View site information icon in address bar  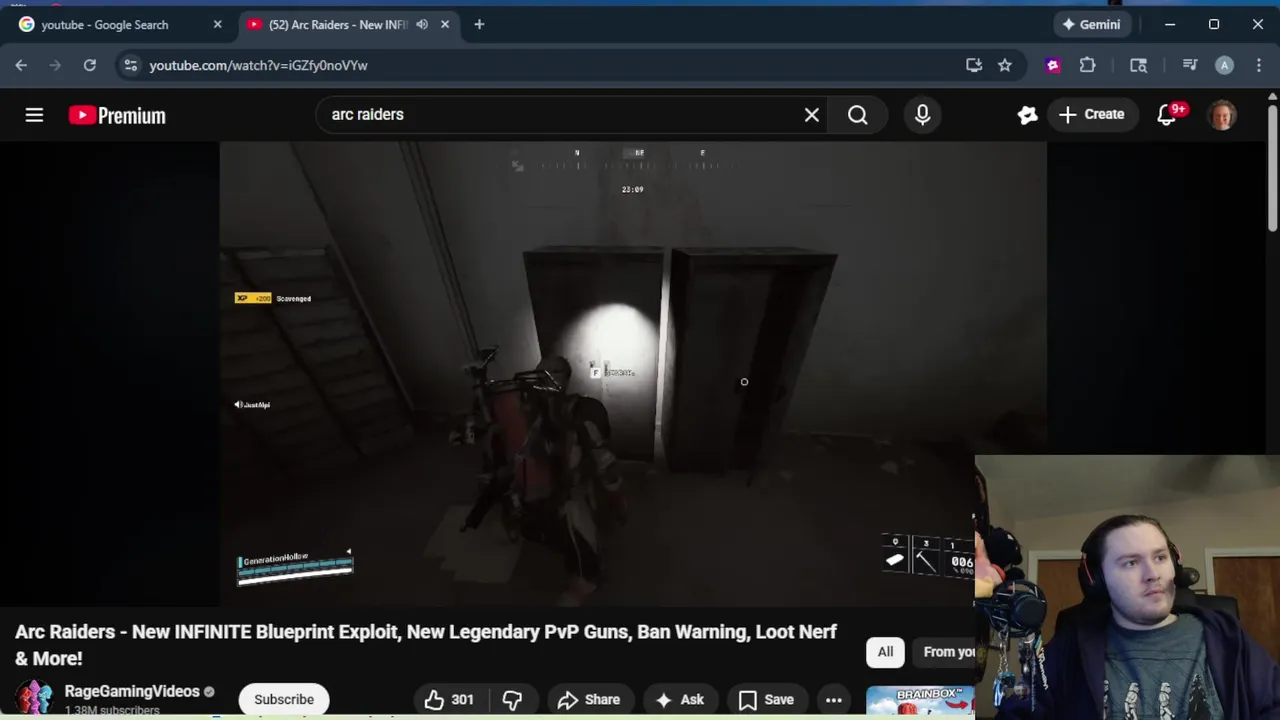pyautogui.click(x=130, y=65)
